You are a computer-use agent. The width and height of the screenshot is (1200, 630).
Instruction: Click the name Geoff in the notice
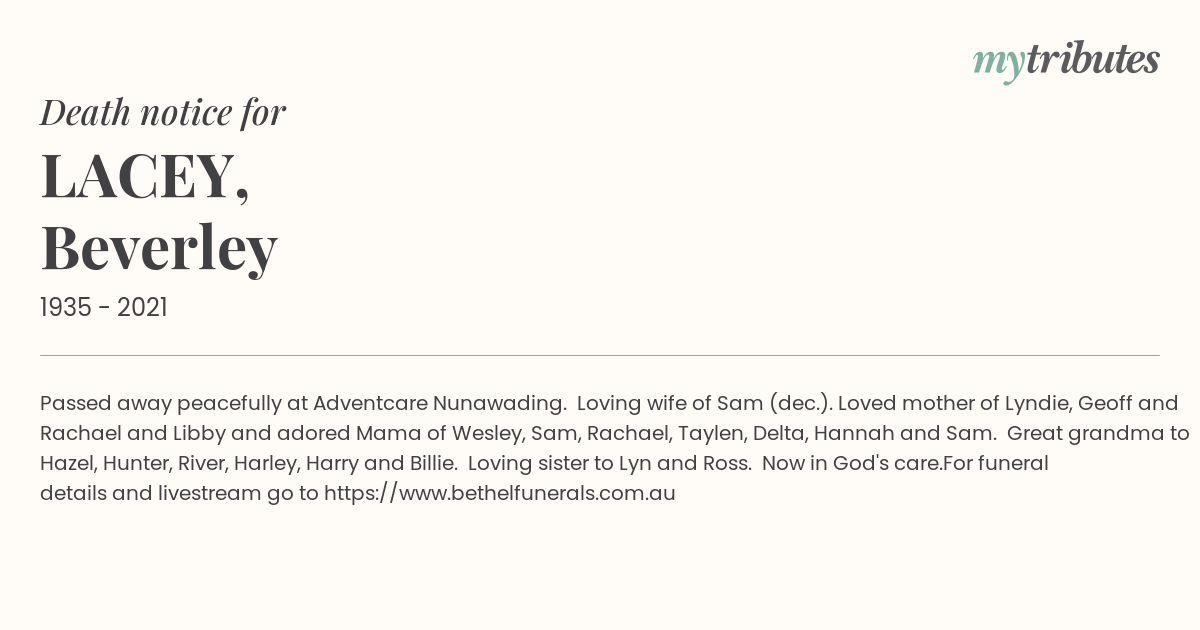(1105, 404)
